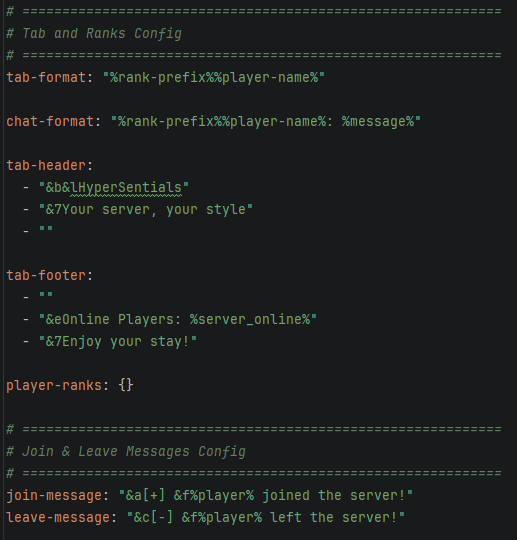The width and height of the screenshot is (517, 540).
Task: Click the "&7Your server, your style" line
Action: [x=146, y=210]
